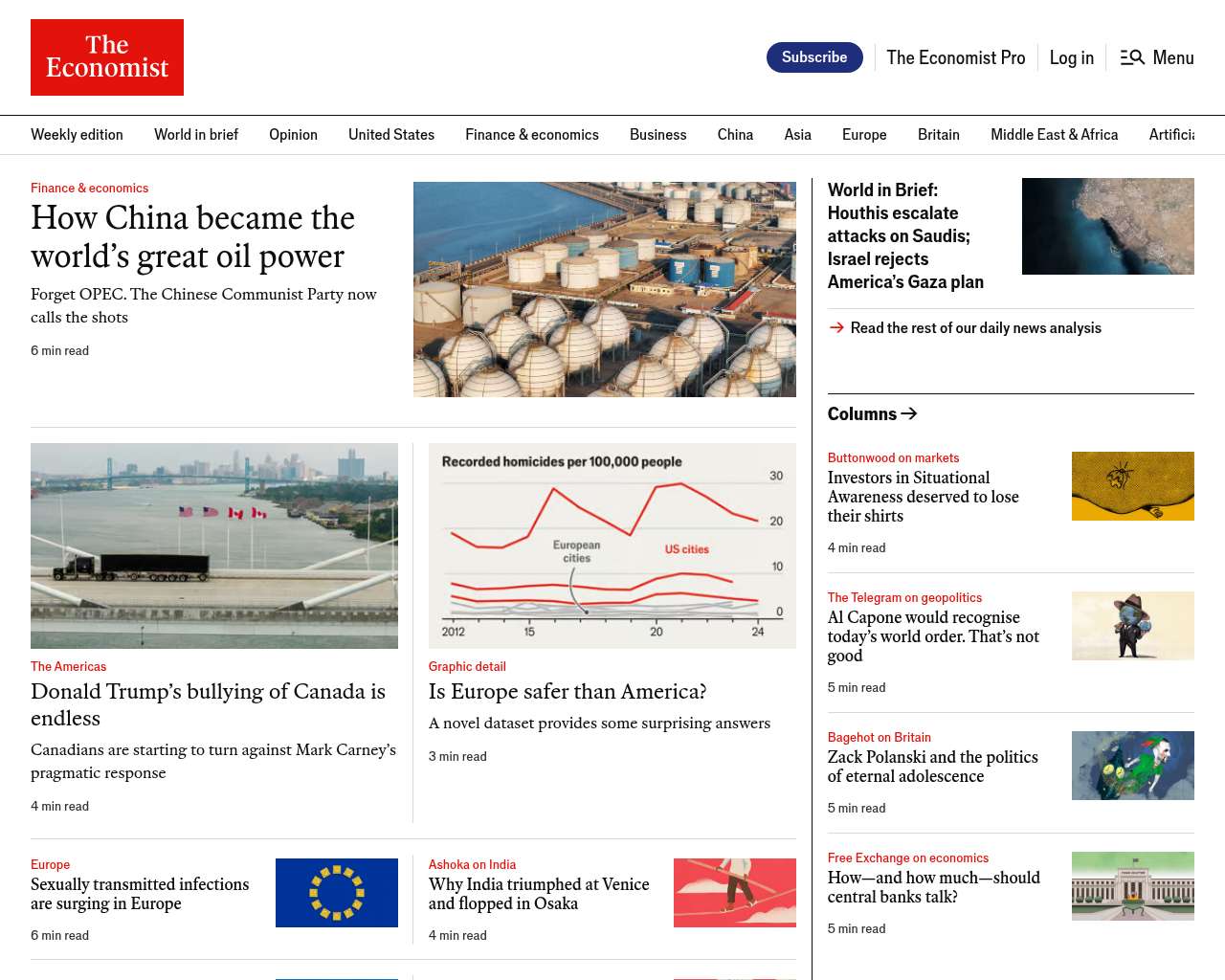Read Investors in Situational Awareness article

point(924,497)
